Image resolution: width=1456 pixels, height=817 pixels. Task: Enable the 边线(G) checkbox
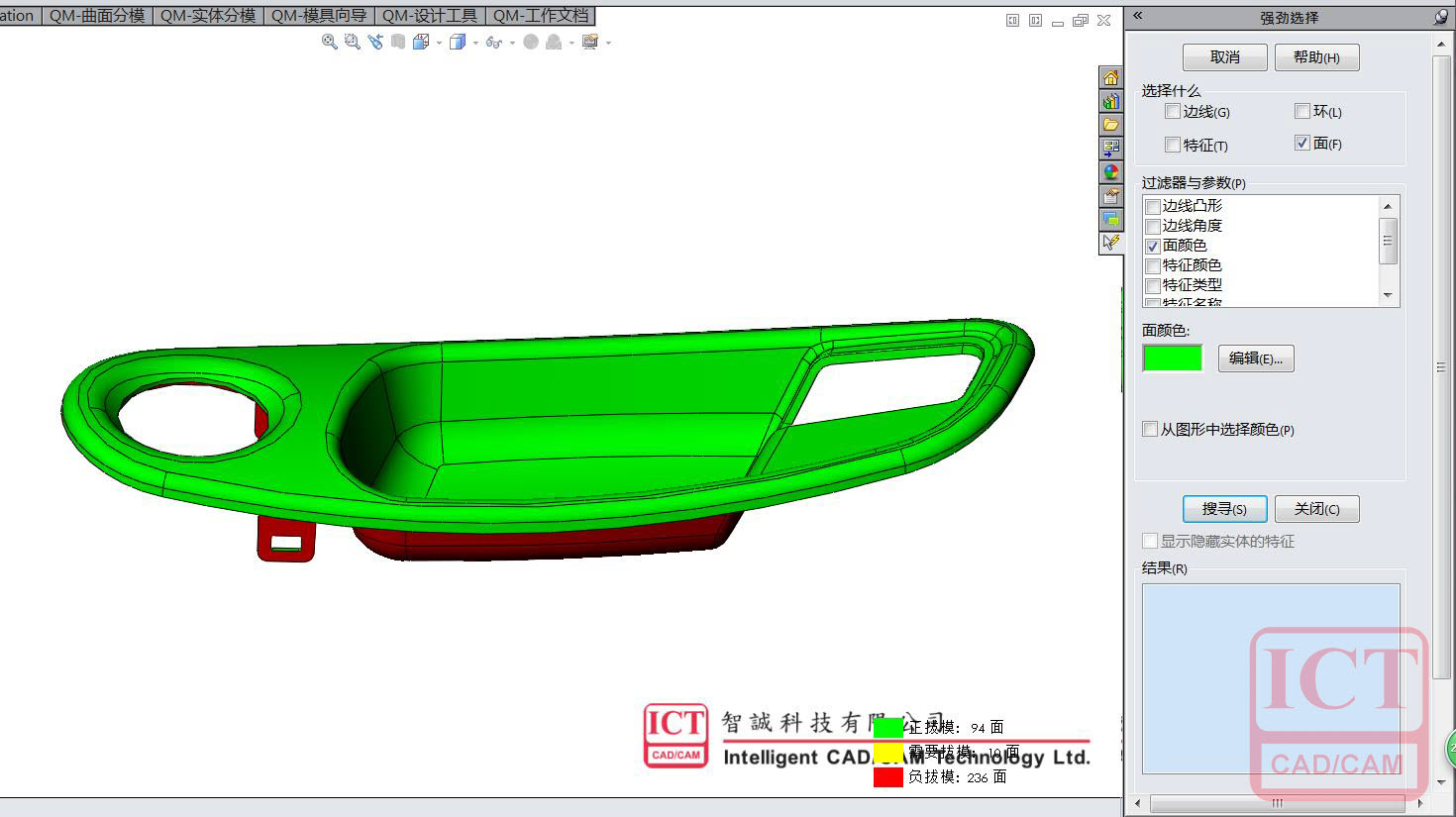coord(1173,112)
